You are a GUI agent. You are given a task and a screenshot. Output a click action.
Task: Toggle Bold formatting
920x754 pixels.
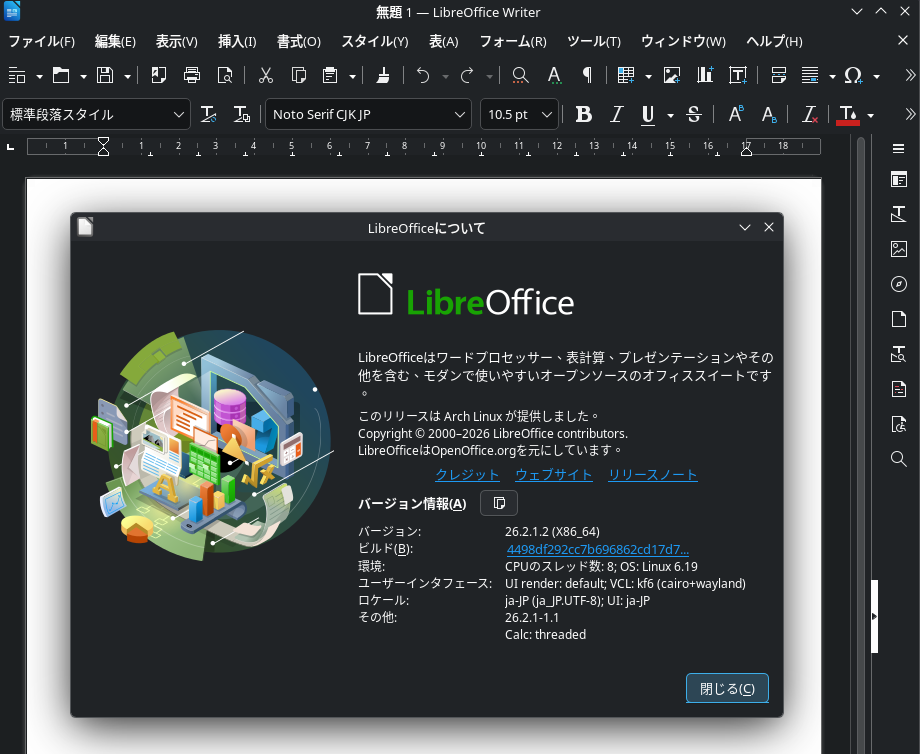coord(584,115)
